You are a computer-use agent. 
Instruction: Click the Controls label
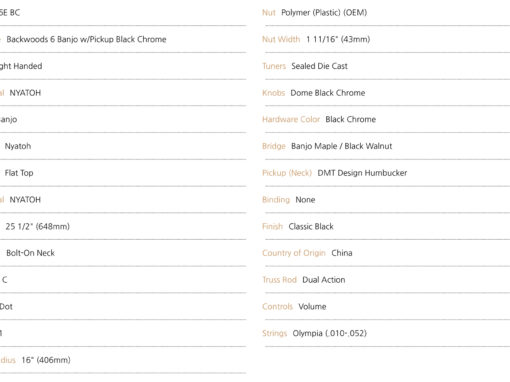(277, 306)
